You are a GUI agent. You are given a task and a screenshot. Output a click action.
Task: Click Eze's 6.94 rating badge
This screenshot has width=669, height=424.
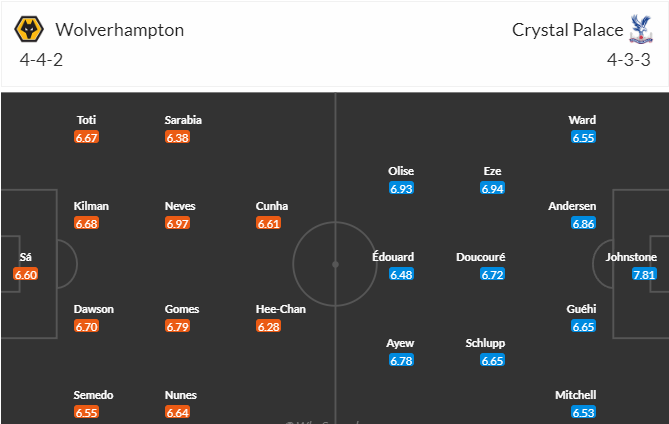click(x=492, y=188)
